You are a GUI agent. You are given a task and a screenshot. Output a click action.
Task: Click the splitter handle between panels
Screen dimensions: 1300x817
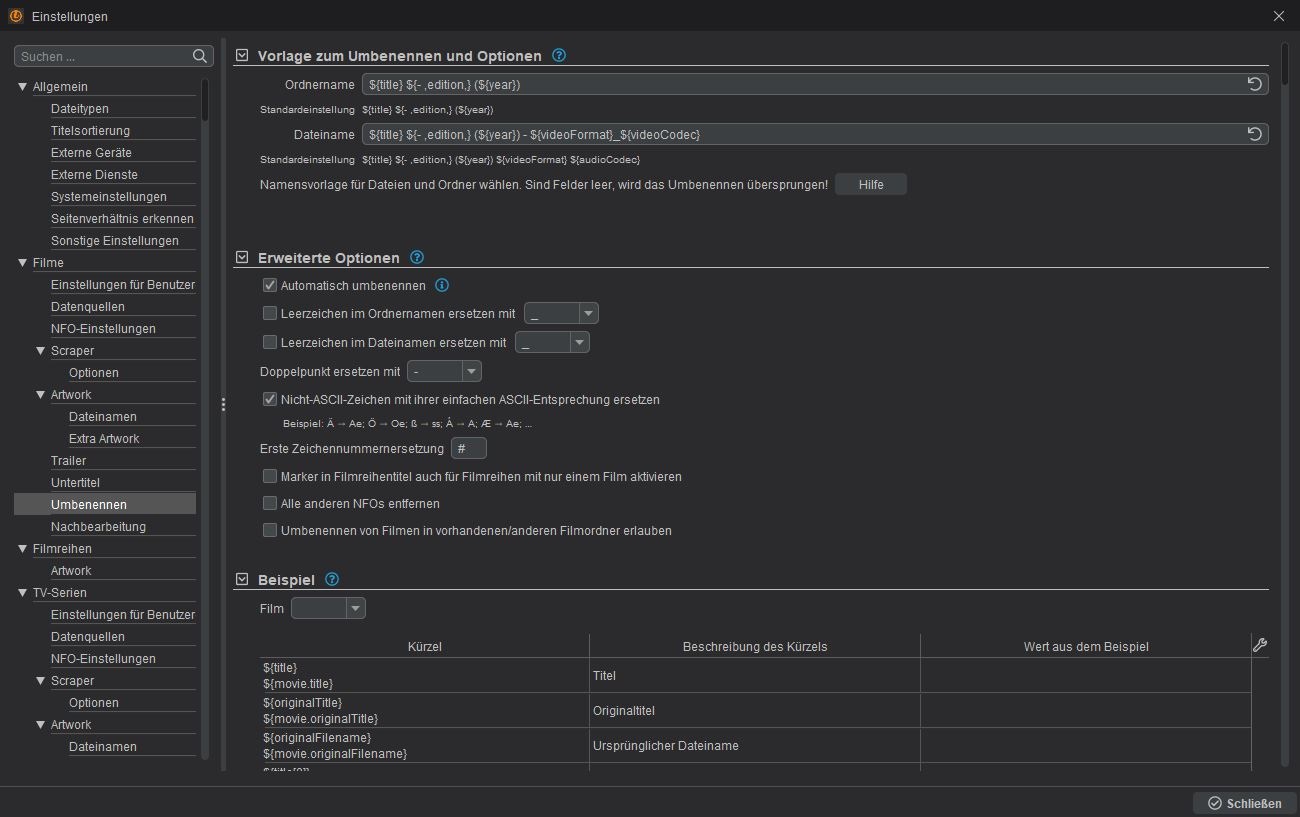[223, 404]
